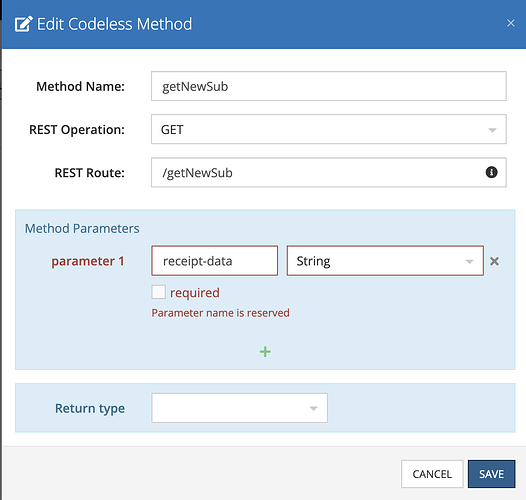526x500 pixels.
Task: Click the CANCEL button
Action: (432, 474)
